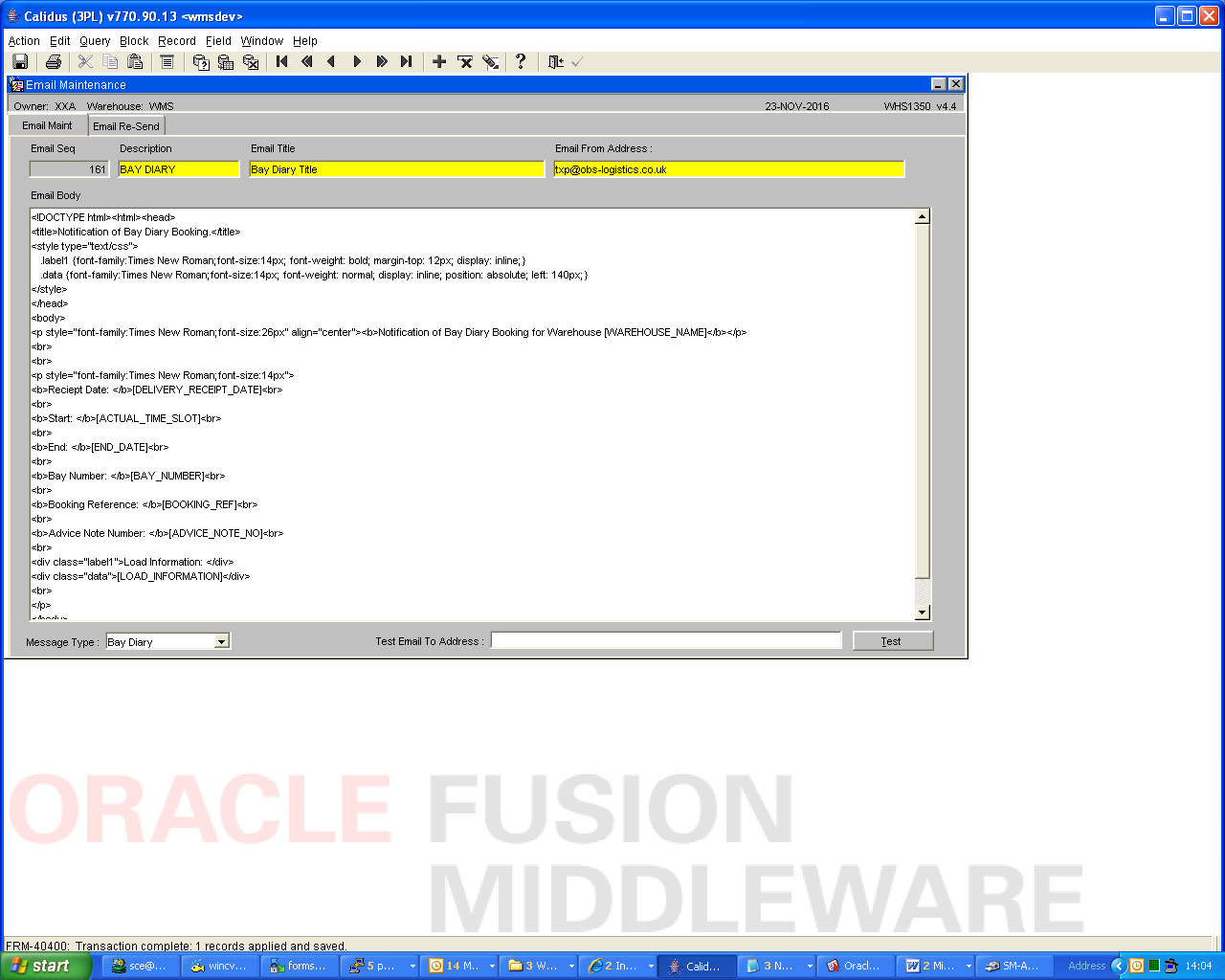Jump to the last record
The height and width of the screenshot is (980, 1225).
click(407, 61)
